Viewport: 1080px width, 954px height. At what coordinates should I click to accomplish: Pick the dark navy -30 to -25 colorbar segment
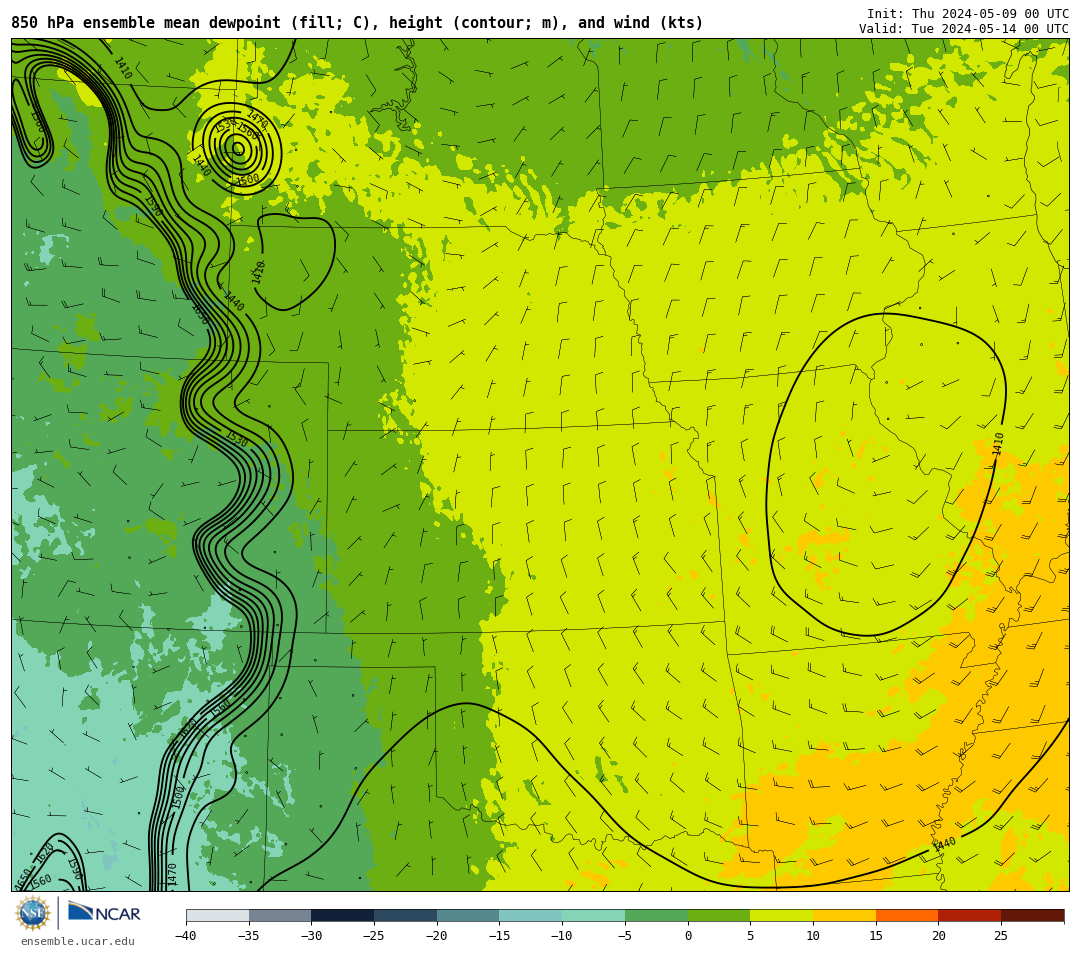343,915
